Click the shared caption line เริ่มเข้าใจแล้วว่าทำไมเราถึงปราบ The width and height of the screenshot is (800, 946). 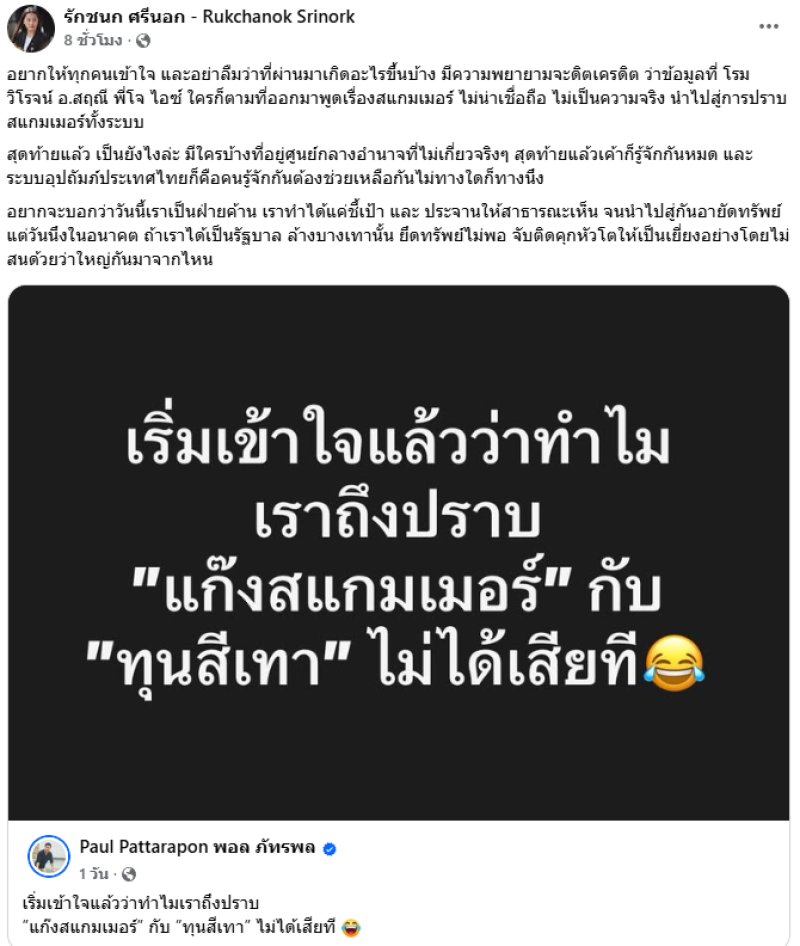coord(141,903)
